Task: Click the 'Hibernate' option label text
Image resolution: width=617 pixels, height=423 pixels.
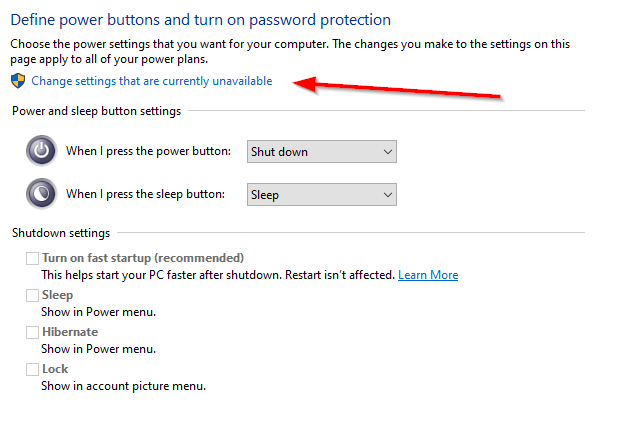Action: pos(70,332)
